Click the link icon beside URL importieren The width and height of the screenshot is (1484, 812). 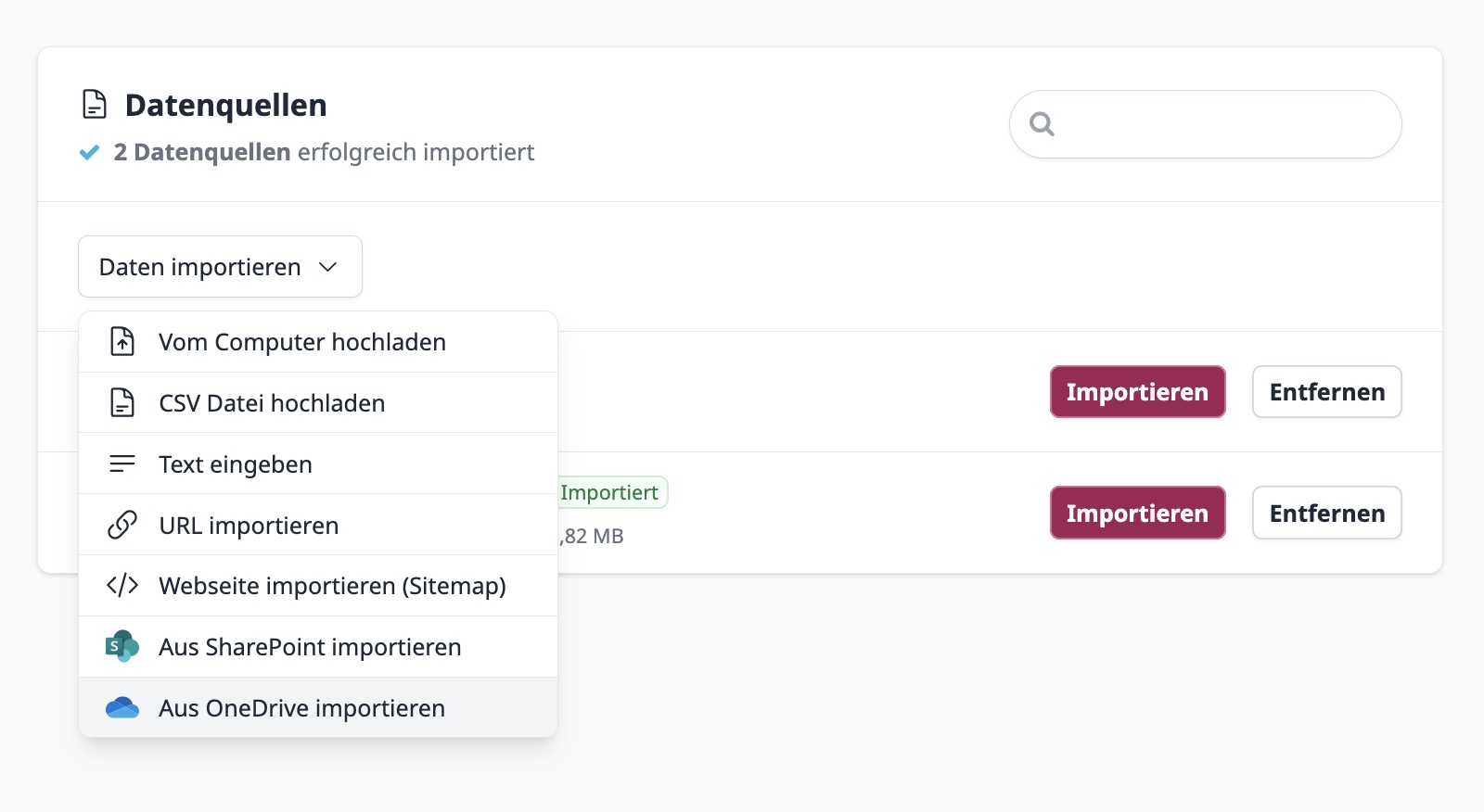tap(122, 525)
